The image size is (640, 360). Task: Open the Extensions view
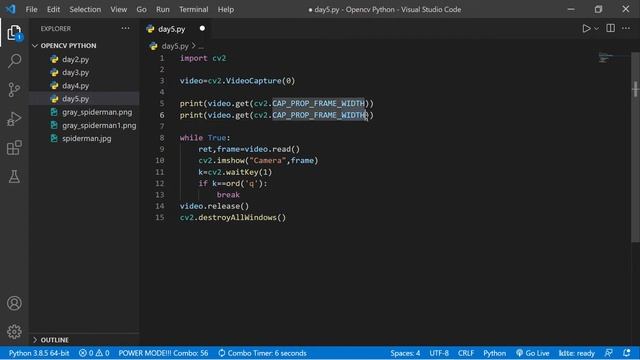[x=14, y=148]
